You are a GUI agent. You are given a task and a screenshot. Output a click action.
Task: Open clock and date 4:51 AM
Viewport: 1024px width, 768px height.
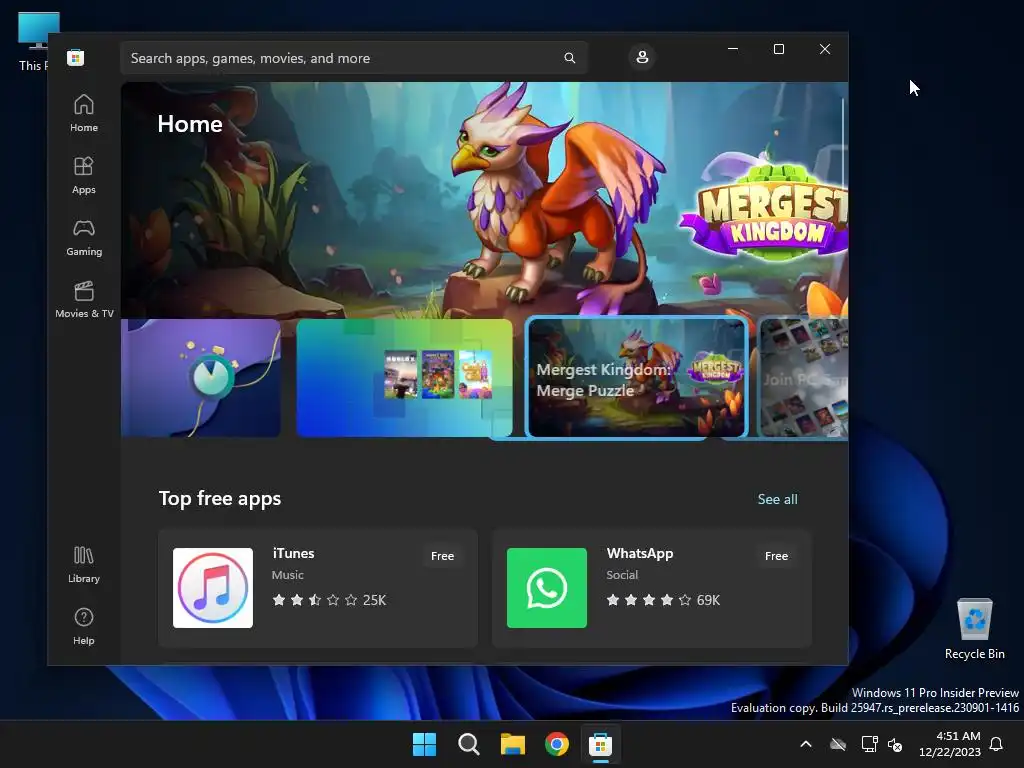point(950,744)
